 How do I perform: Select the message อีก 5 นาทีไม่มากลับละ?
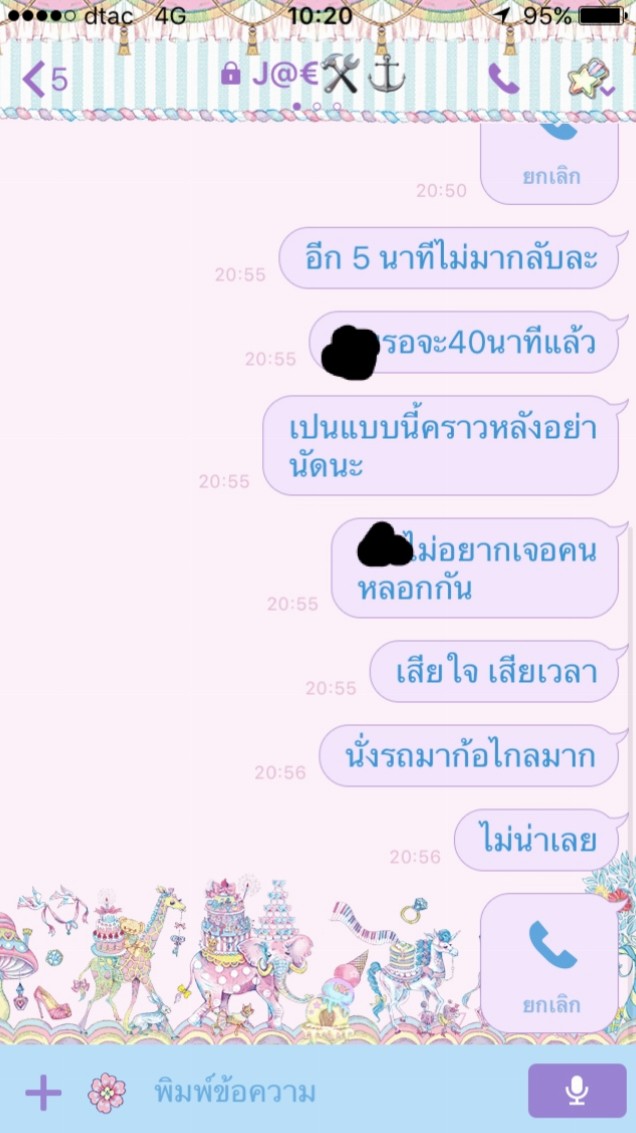pyautogui.click(x=450, y=258)
